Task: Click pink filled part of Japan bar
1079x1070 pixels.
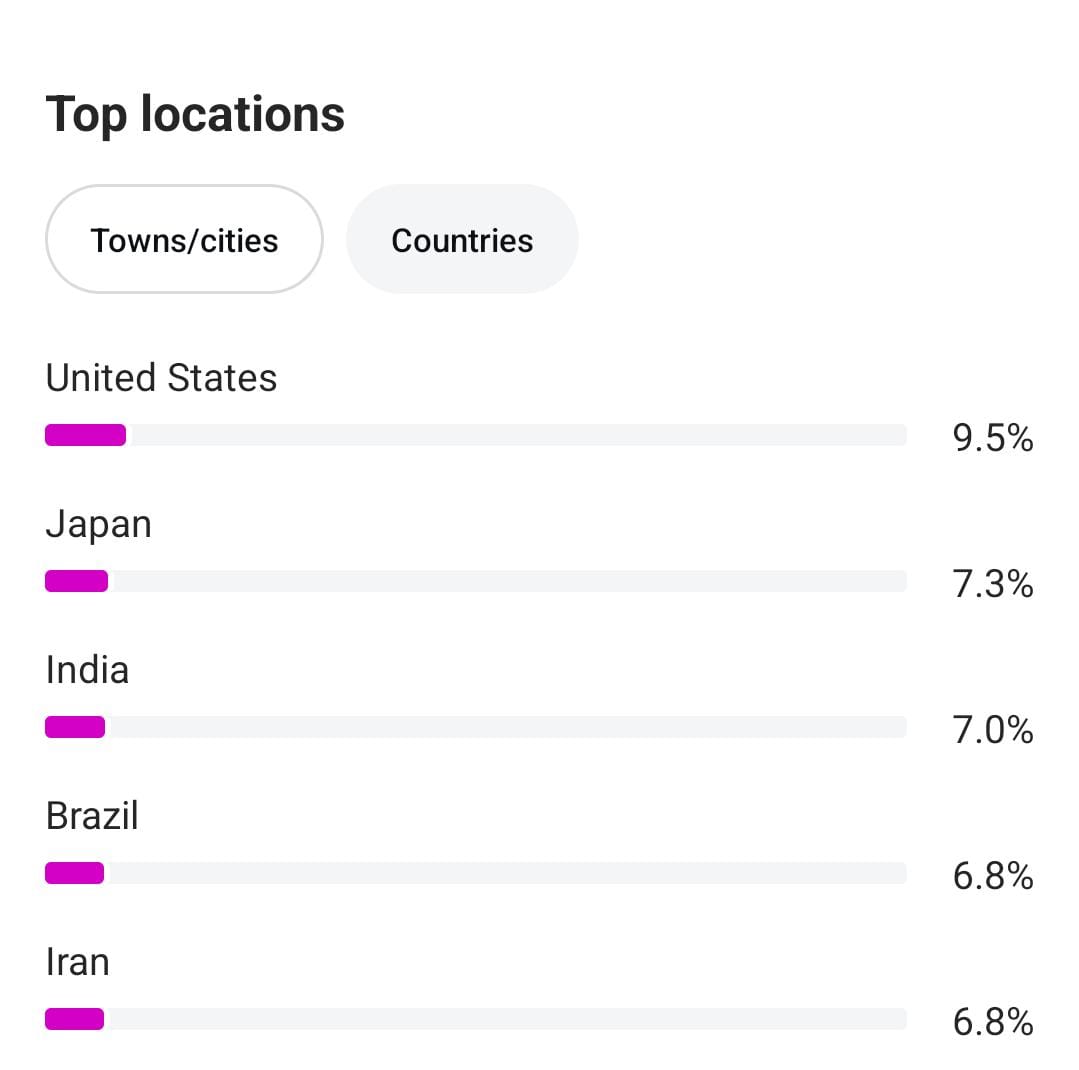Action: pyautogui.click(x=76, y=581)
